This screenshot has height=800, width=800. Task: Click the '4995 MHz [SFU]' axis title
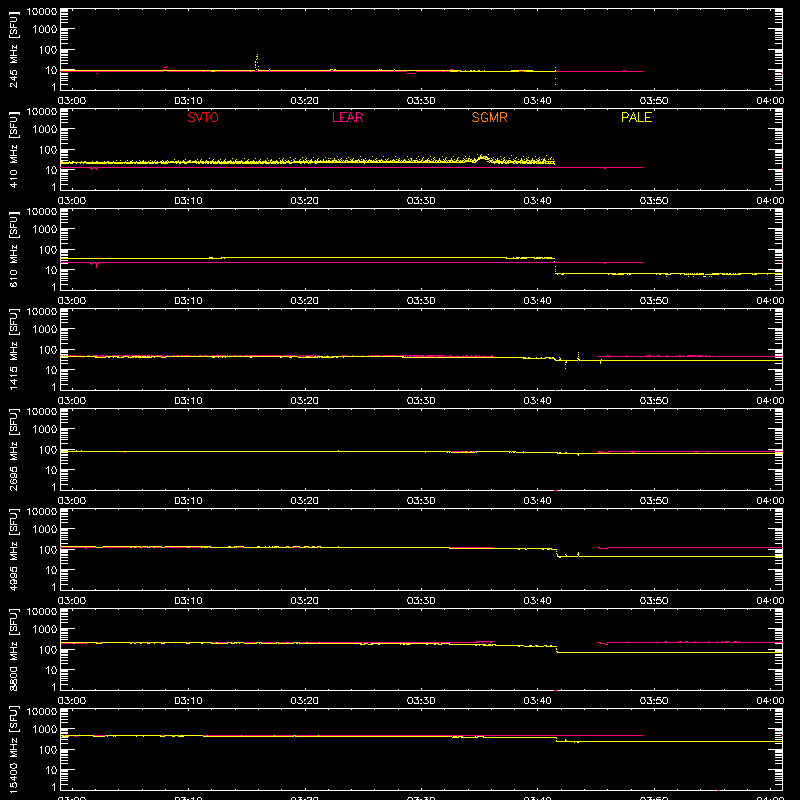[x=13, y=549]
